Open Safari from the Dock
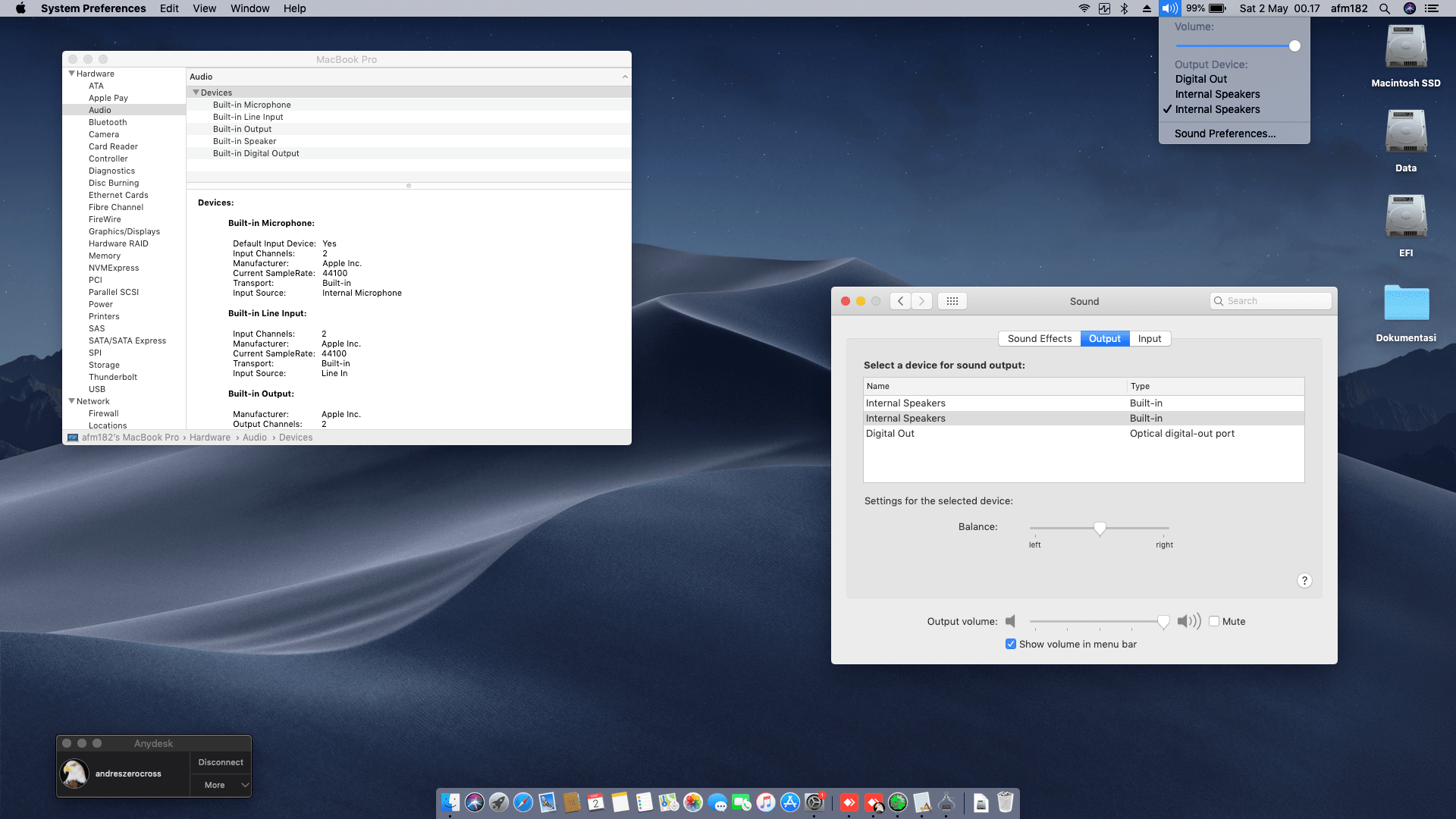Image resolution: width=1456 pixels, height=819 pixels. 523,802
